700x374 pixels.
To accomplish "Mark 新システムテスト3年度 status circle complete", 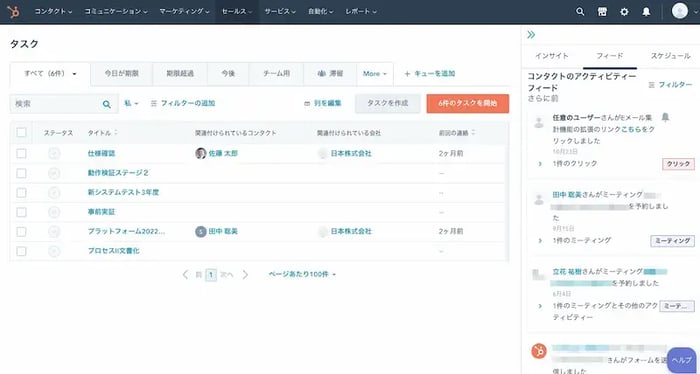I will point(54,192).
